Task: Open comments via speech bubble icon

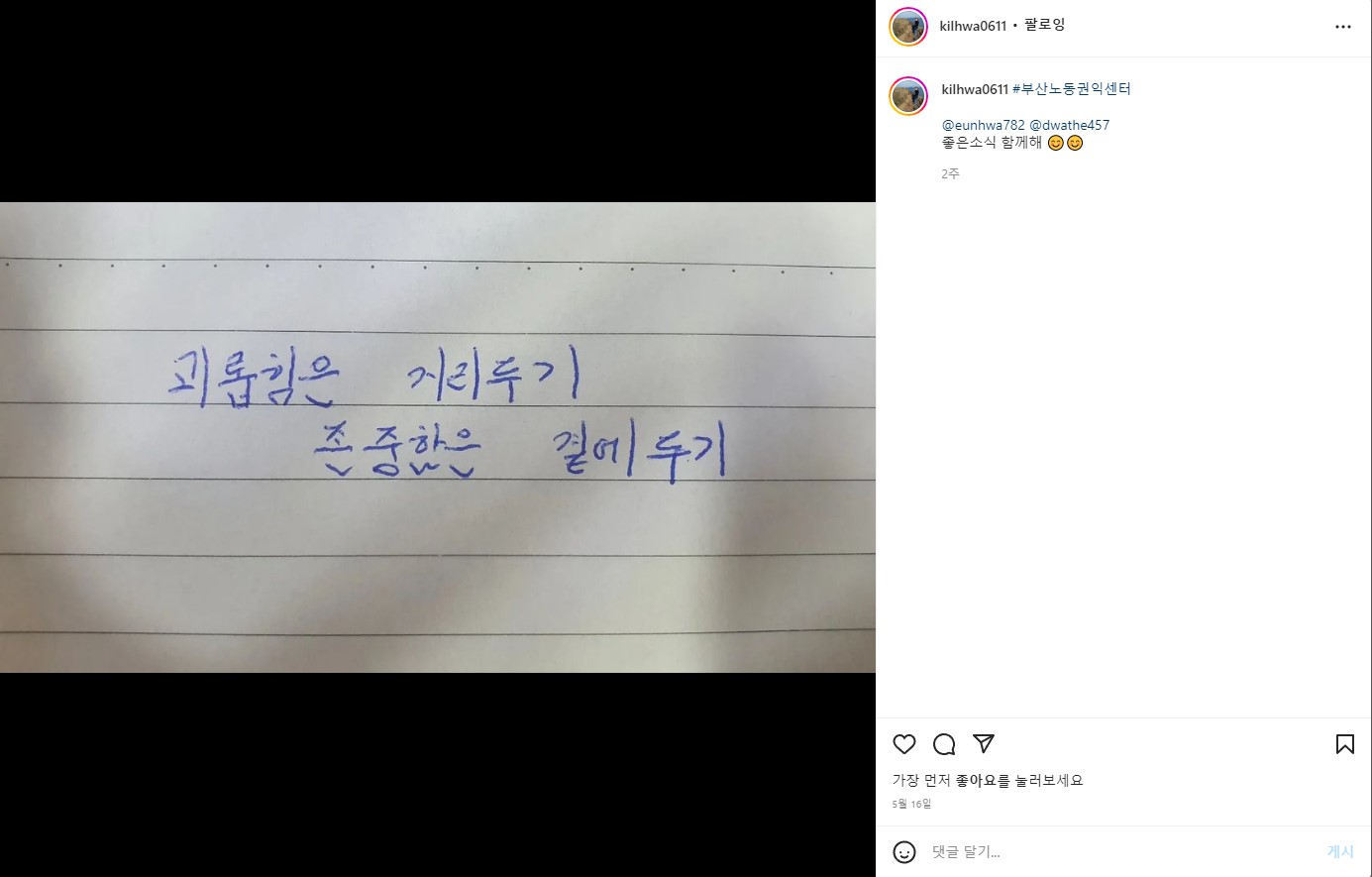Action: (x=944, y=744)
